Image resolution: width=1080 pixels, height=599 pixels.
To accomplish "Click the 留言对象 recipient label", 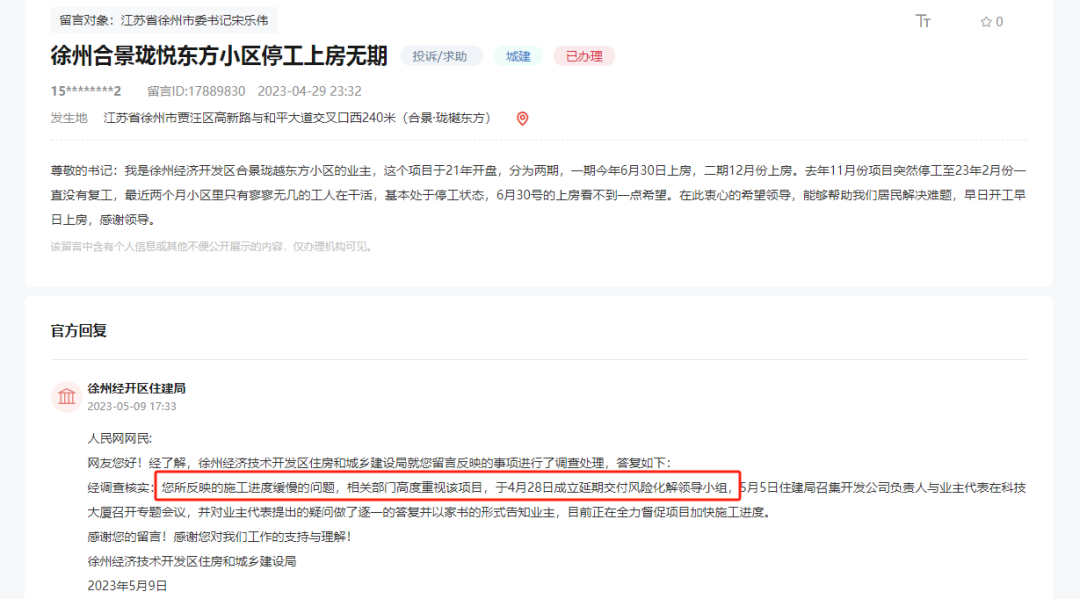I will tap(164, 21).
